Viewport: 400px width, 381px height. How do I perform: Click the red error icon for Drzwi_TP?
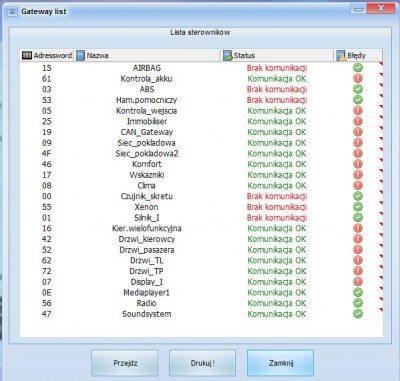click(x=358, y=271)
